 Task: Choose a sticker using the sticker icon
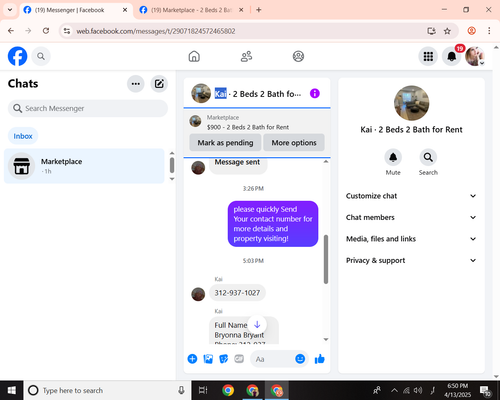(x=224, y=359)
